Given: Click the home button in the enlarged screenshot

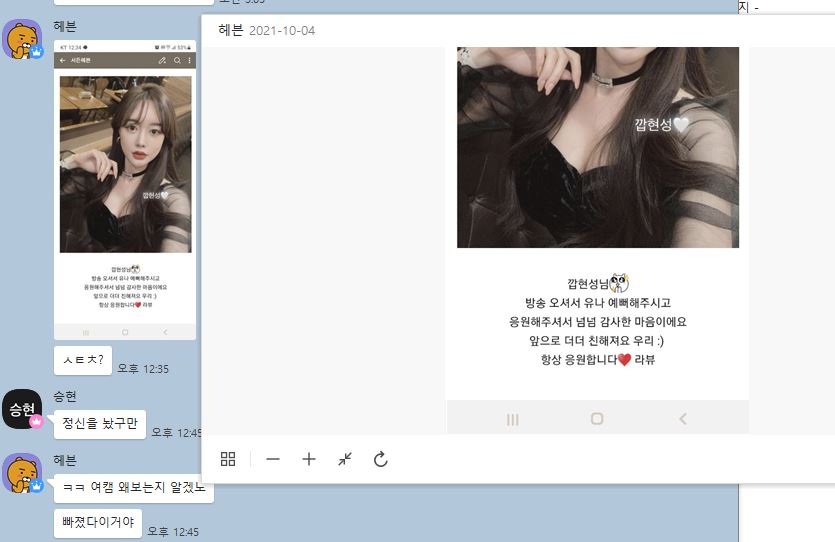Looking at the screenshot, I should pyautogui.click(x=597, y=419).
